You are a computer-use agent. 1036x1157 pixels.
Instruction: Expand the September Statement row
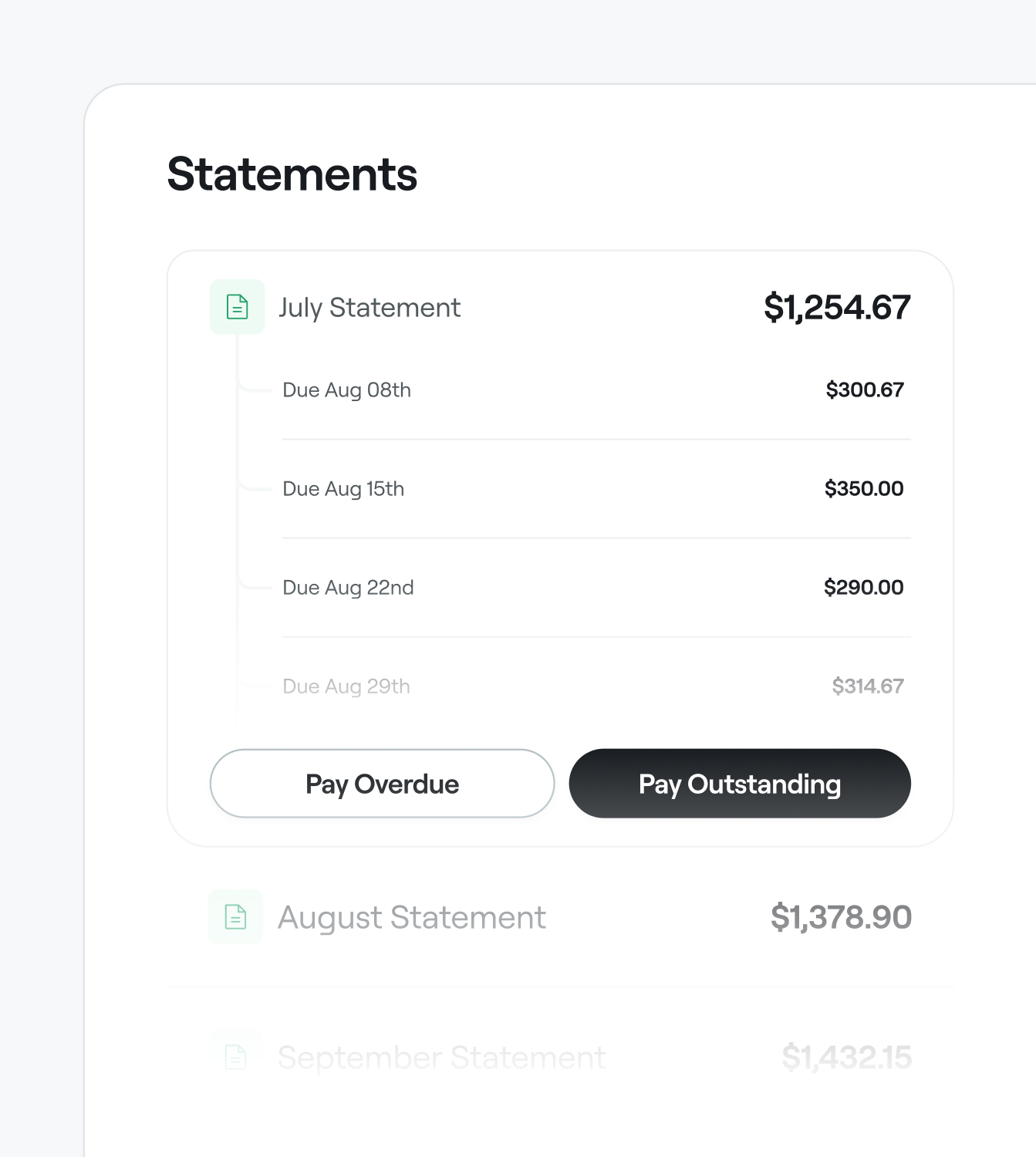coord(560,1057)
